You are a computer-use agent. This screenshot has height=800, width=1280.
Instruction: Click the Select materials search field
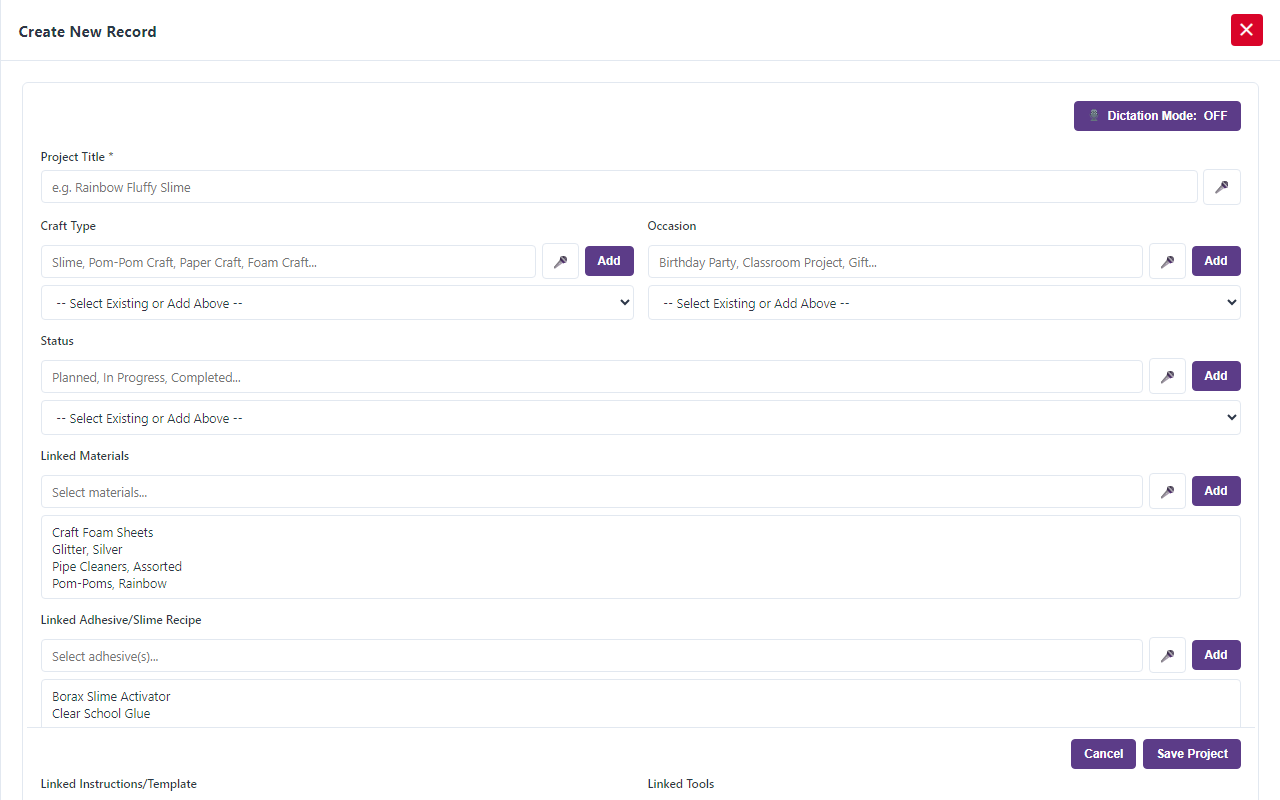click(592, 492)
